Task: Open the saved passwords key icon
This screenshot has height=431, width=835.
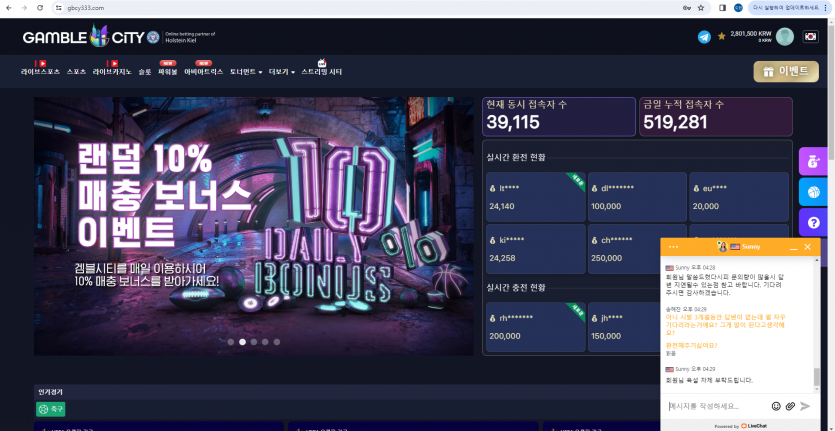Action: click(687, 8)
